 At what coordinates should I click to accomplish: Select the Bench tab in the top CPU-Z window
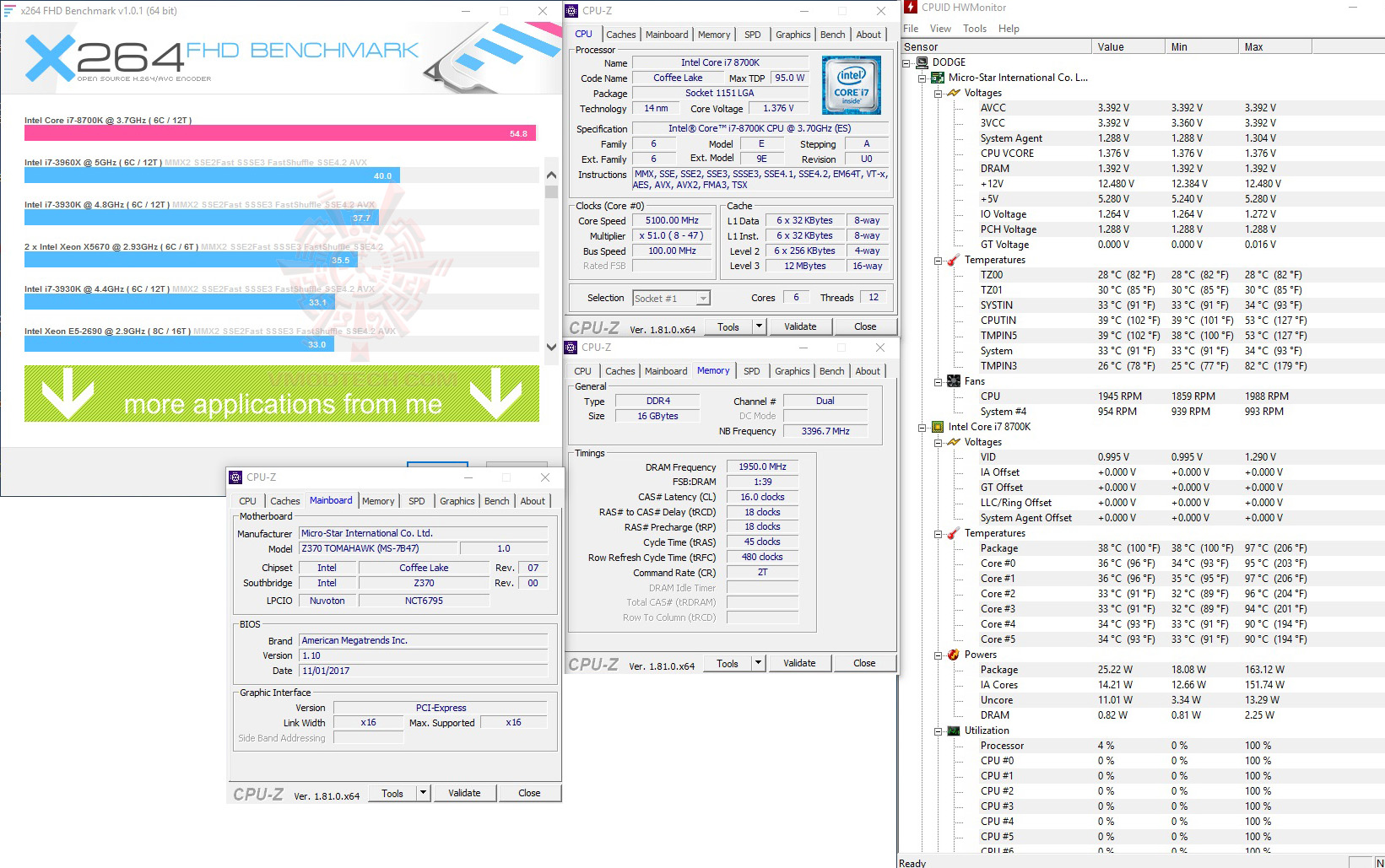tap(832, 35)
